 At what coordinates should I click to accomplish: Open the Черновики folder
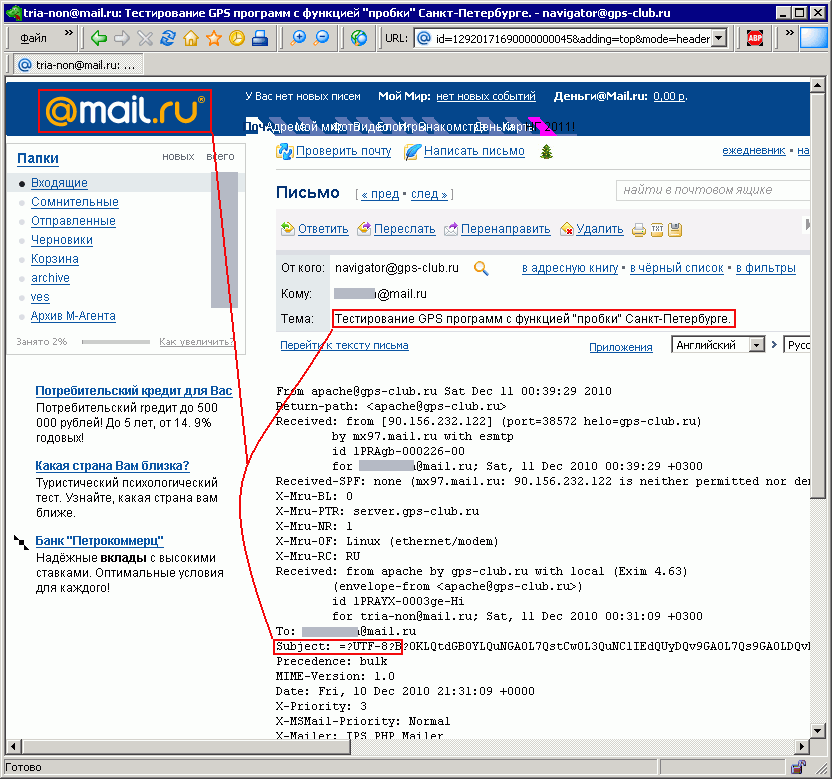pyautogui.click(x=62, y=240)
